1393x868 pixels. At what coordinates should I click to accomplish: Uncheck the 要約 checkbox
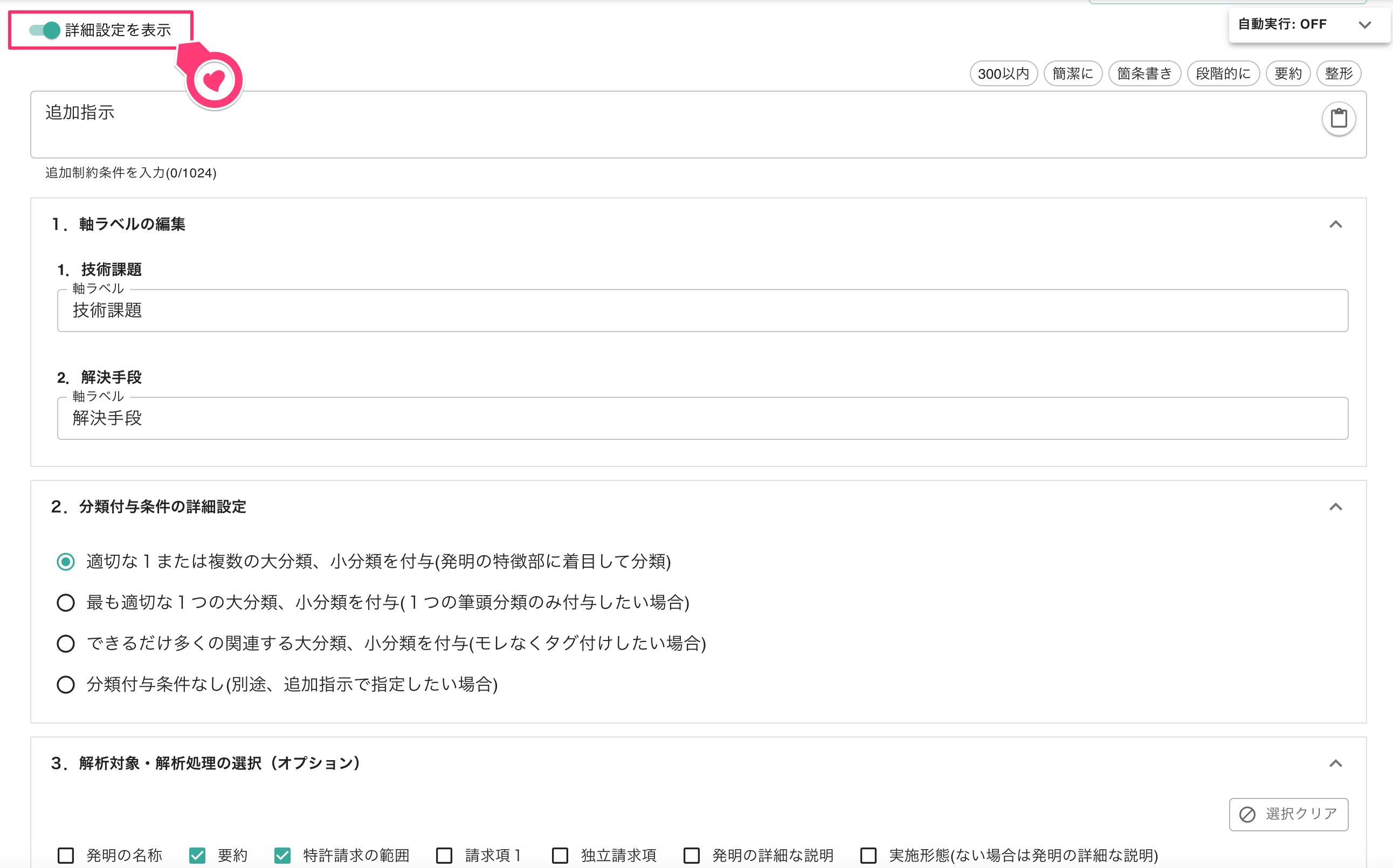point(197,856)
